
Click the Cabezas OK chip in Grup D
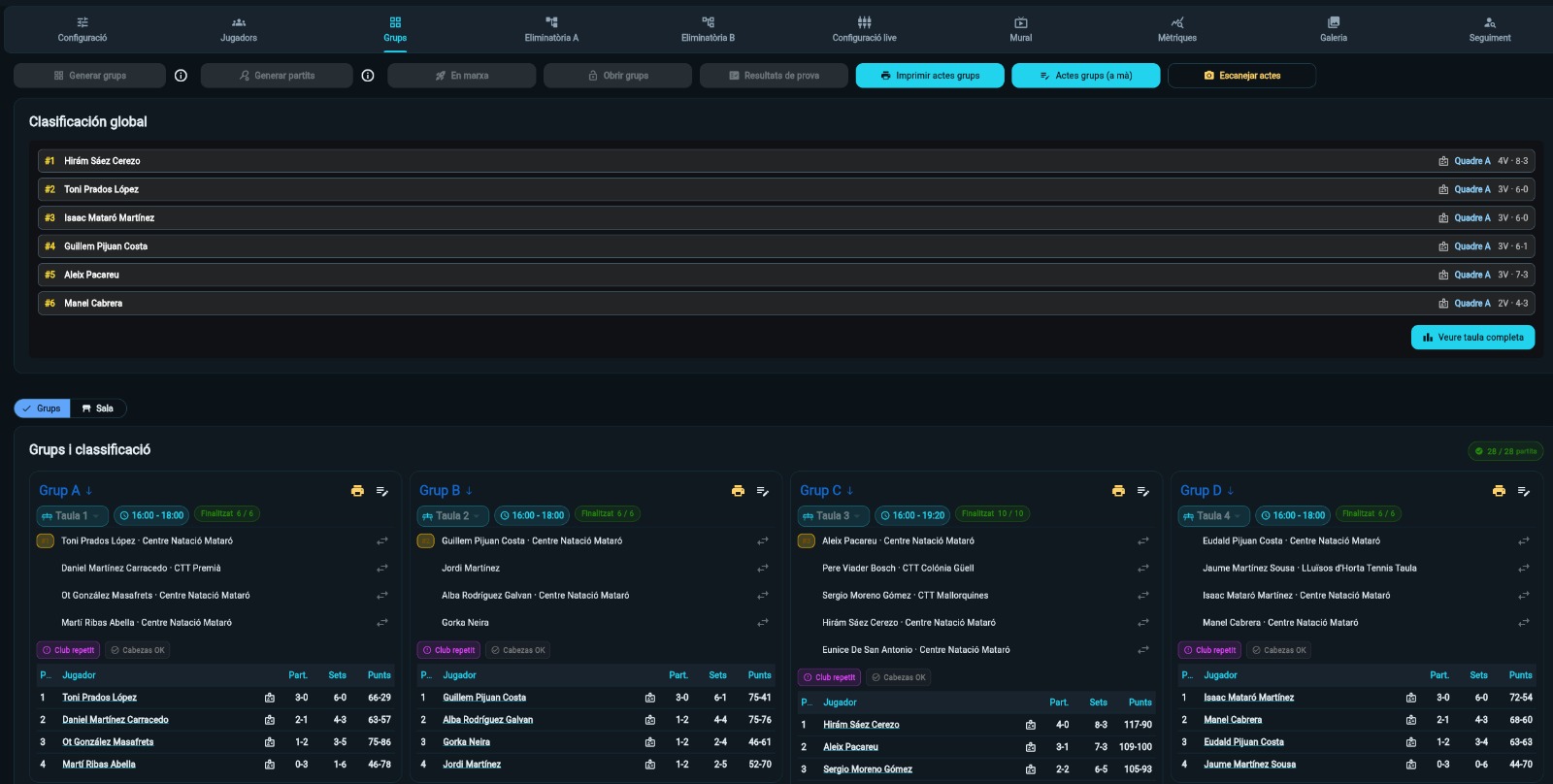[x=1278, y=650]
